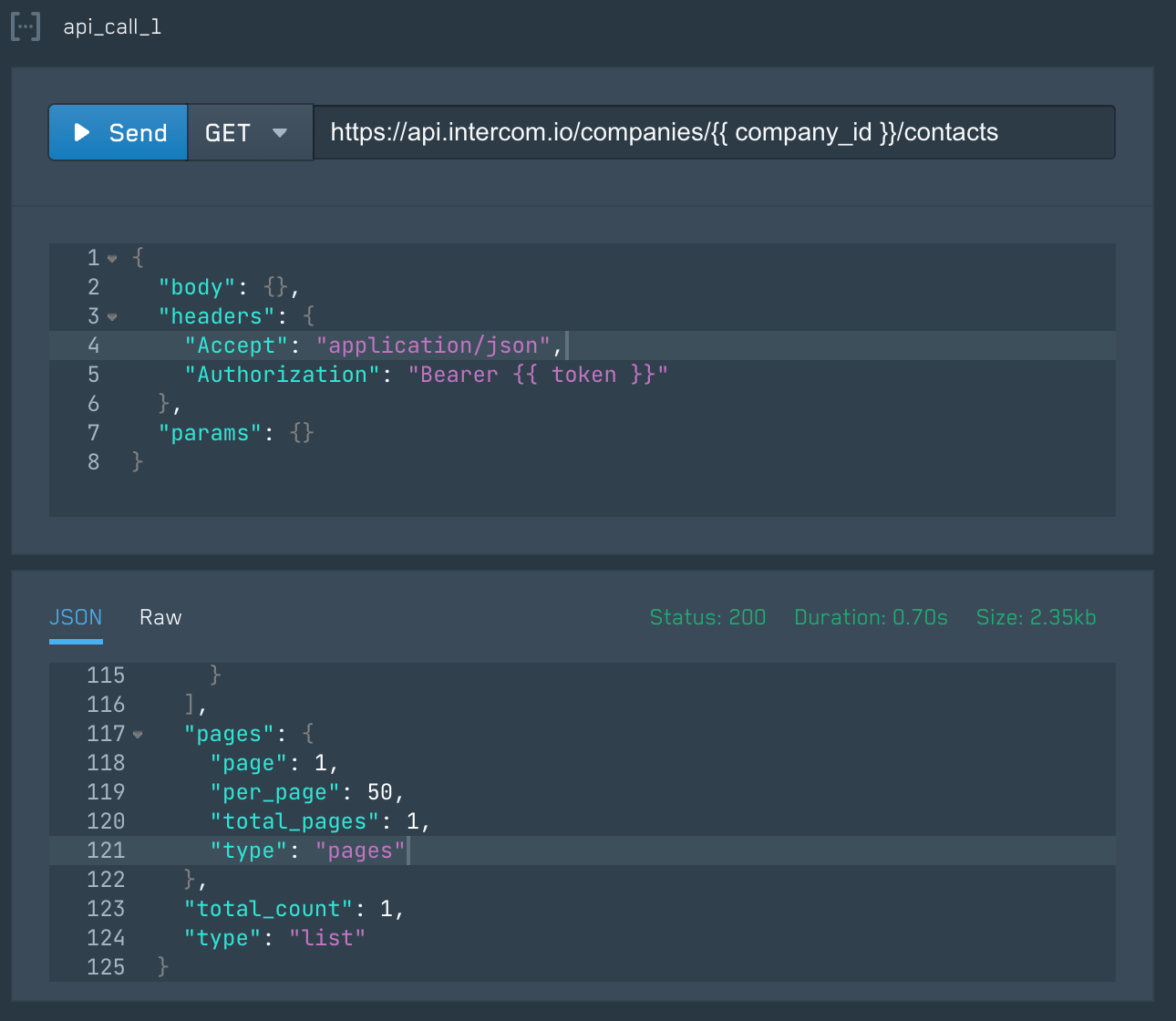Viewport: 1176px width, 1021px height.
Task: Click line number 6 in request gutter
Action: [93, 404]
